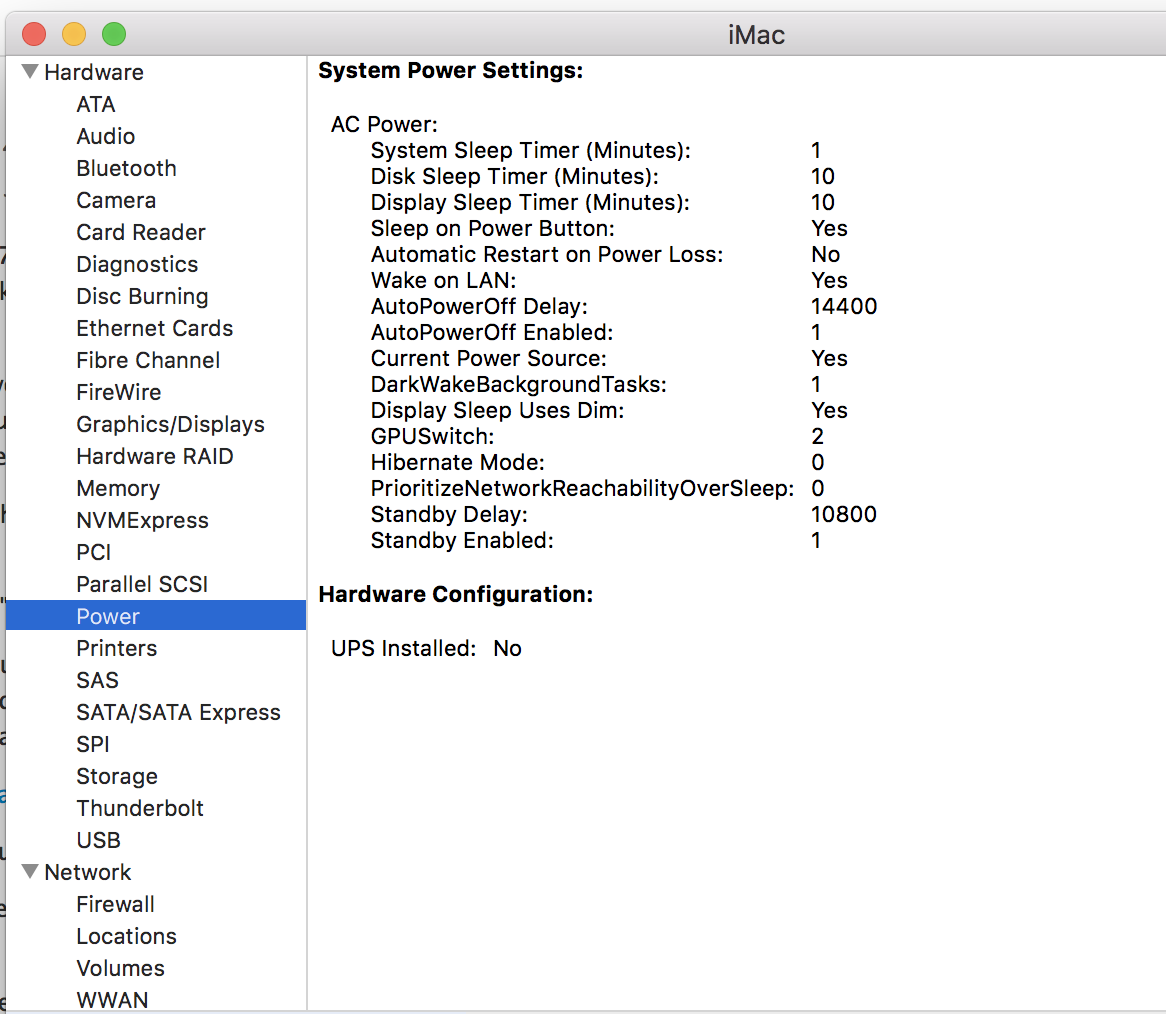
Task: Select the Network category label
Action: click(88, 871)
